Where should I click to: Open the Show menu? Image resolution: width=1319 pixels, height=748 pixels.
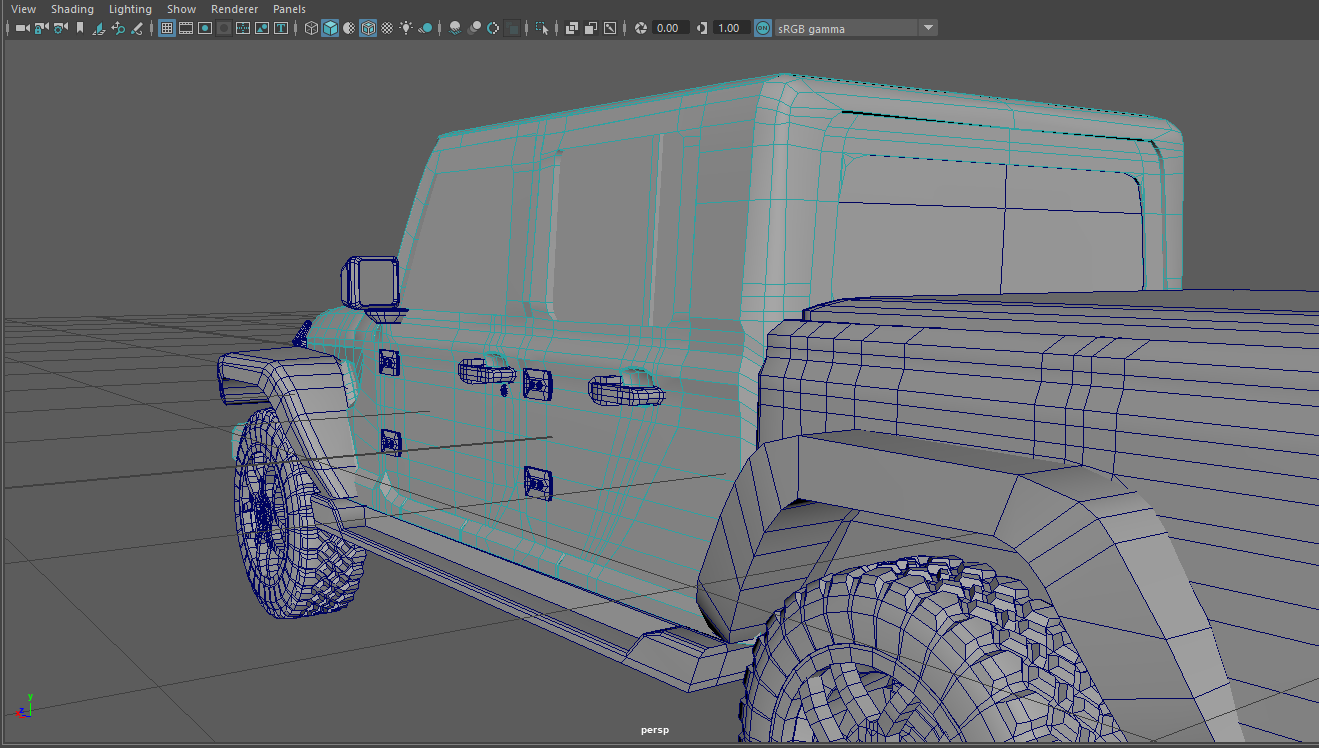[x=181, y=9]
